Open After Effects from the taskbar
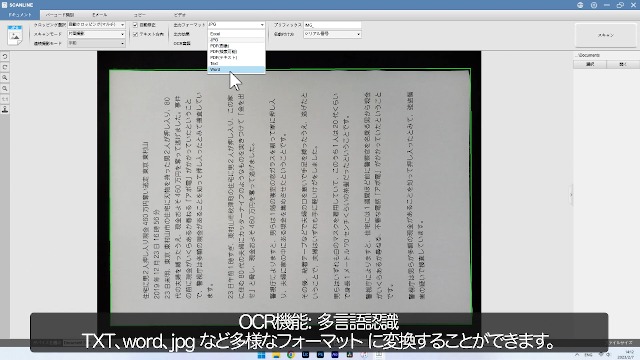The image size is (640, 360). coord(335,355)
